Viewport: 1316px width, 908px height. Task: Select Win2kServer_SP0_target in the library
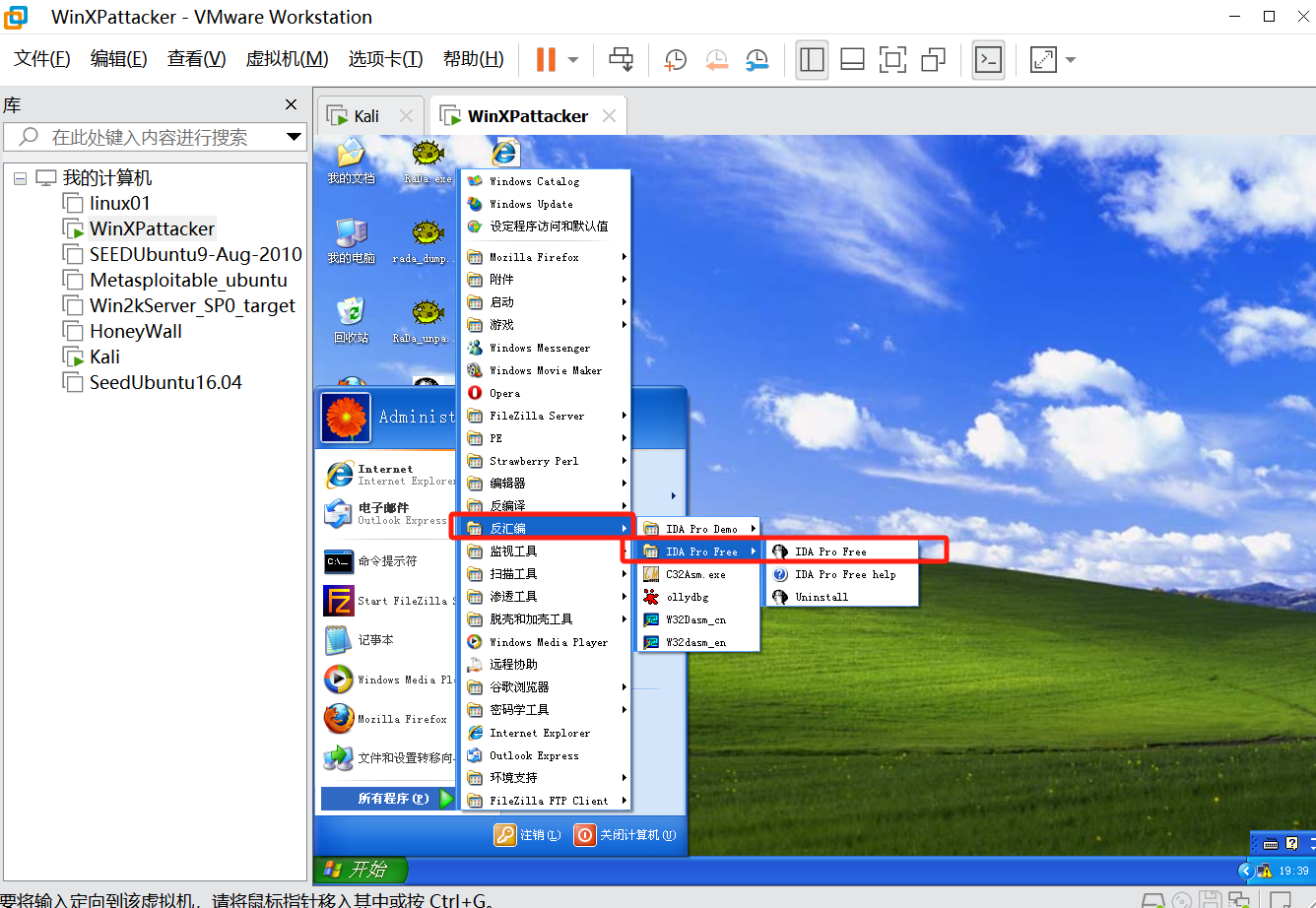coord(192,305)
